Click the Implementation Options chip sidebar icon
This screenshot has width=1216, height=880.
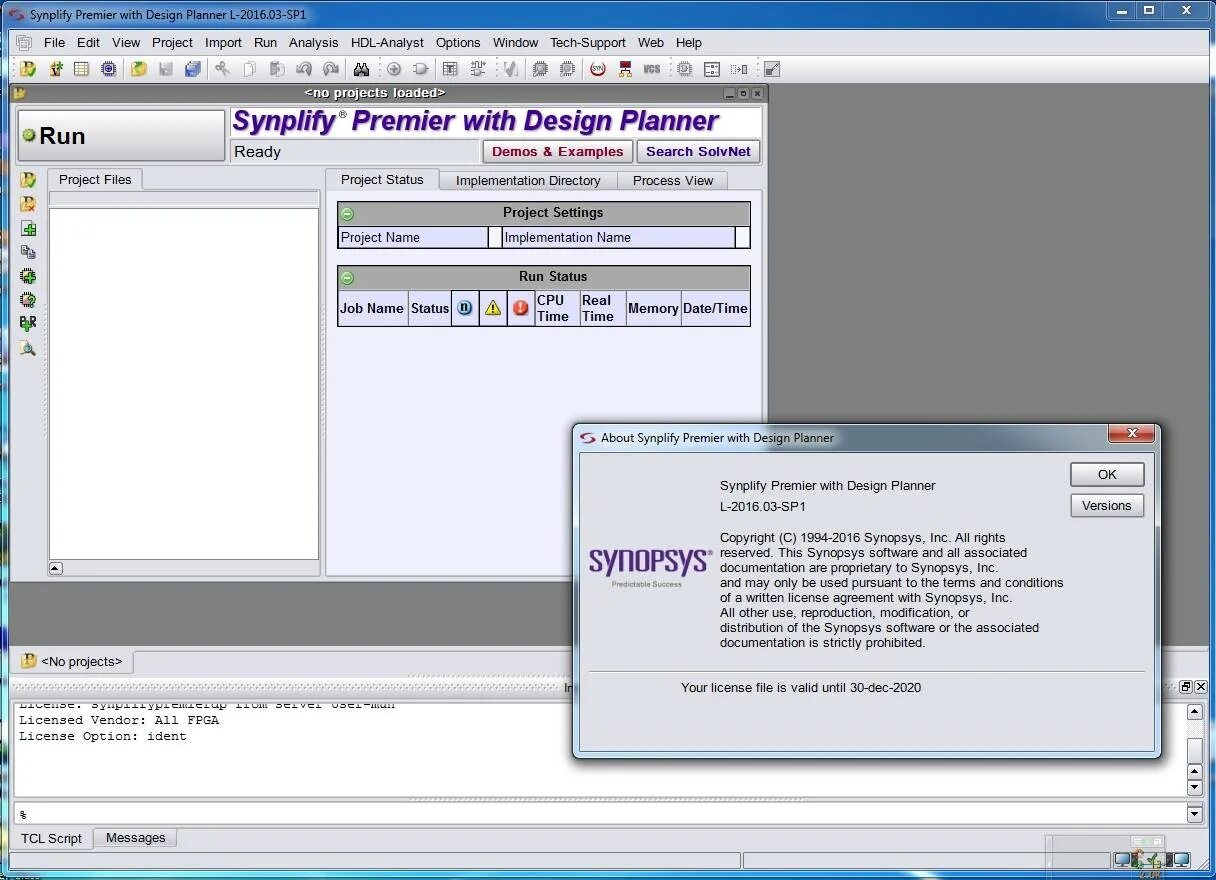[28, 300]
